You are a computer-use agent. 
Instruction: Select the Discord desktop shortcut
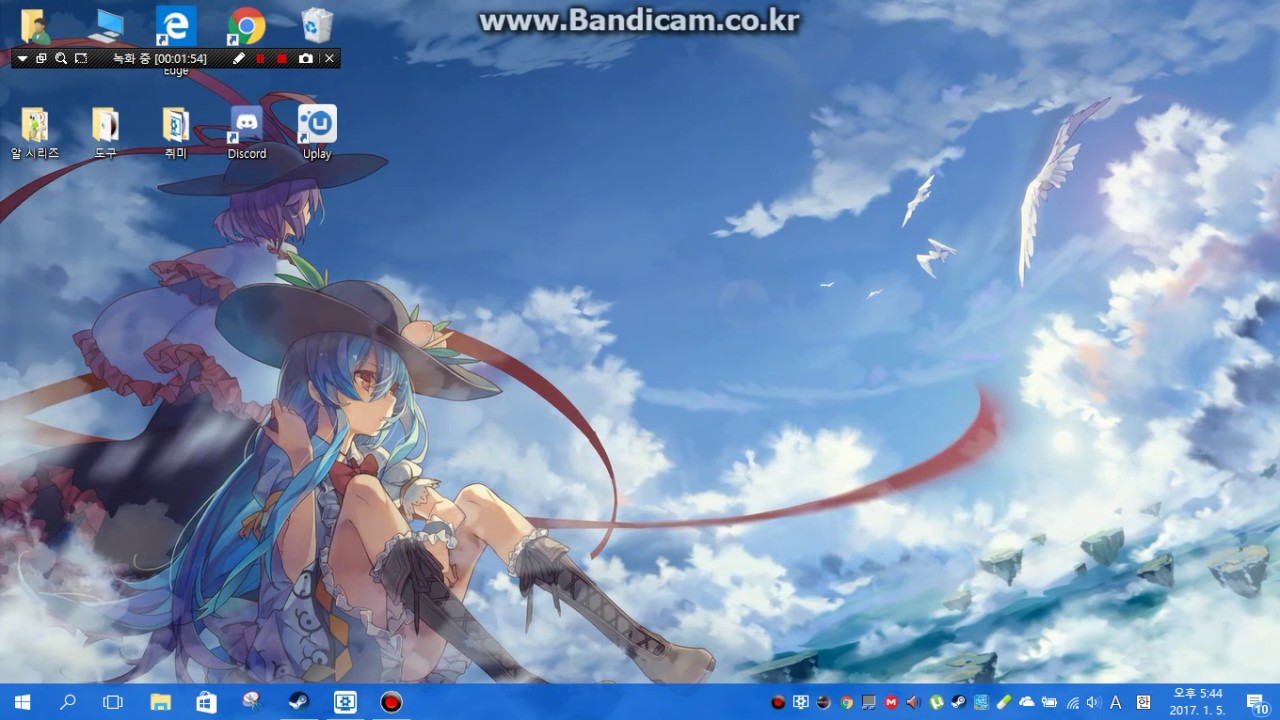pyautogui.click(x=246, y=133)
